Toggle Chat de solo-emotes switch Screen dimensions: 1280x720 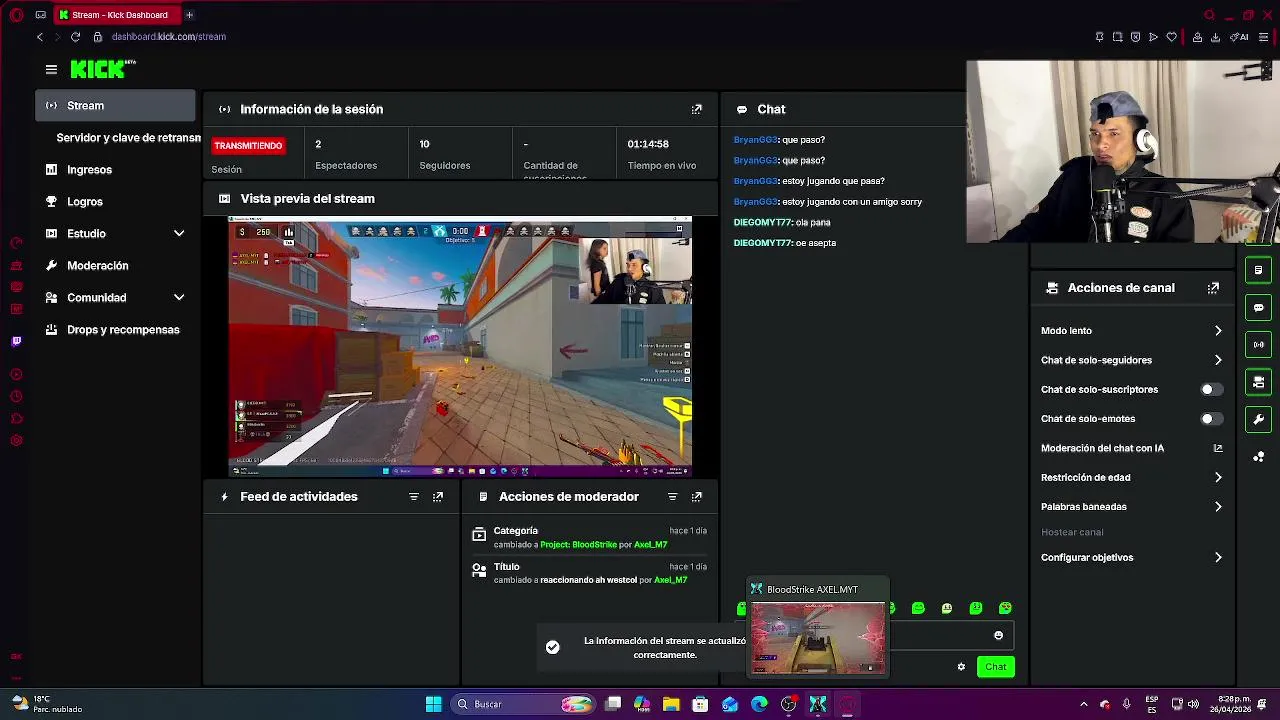coord(1211,419)
